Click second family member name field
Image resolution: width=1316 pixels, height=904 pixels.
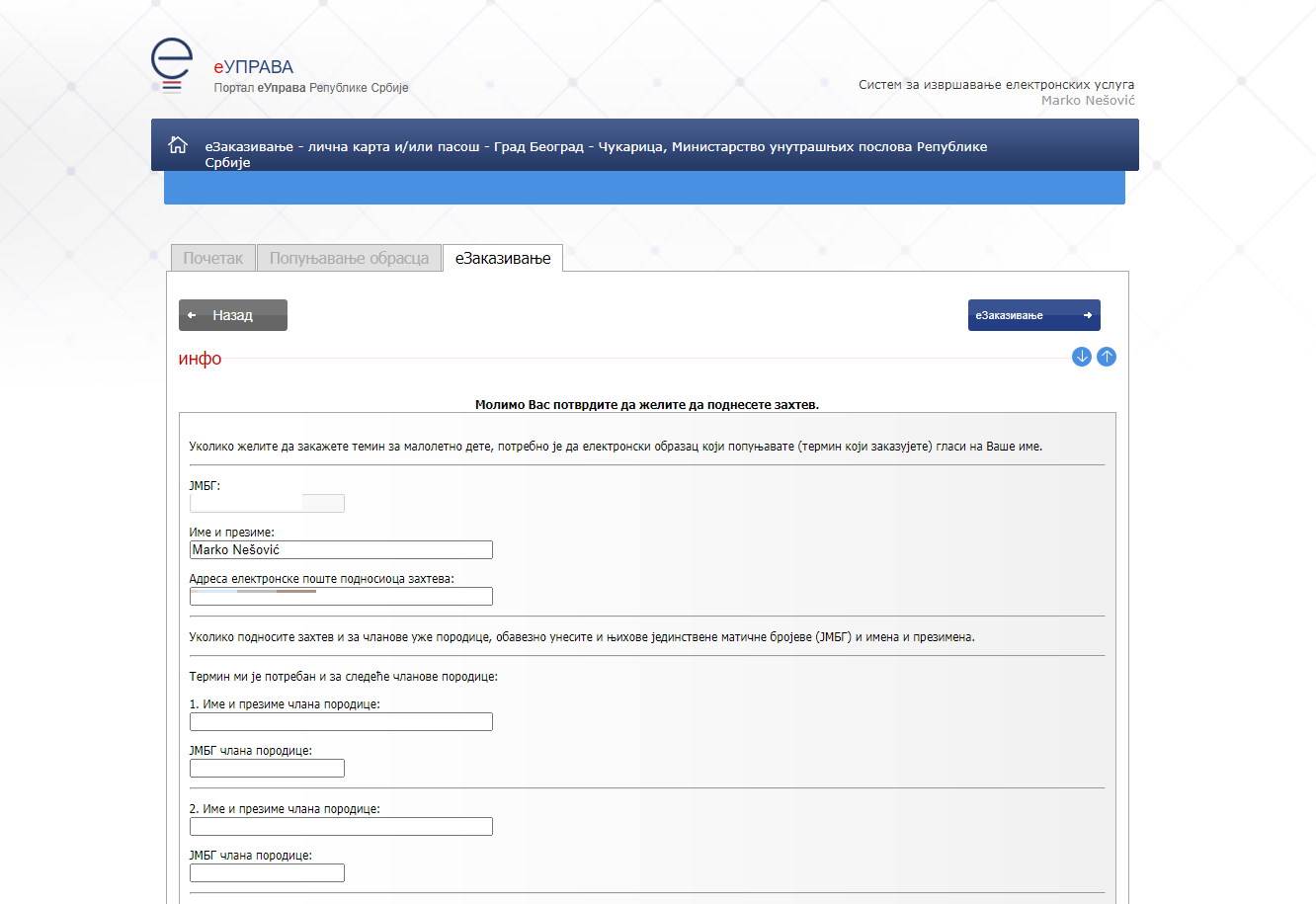tap(341, 827)
